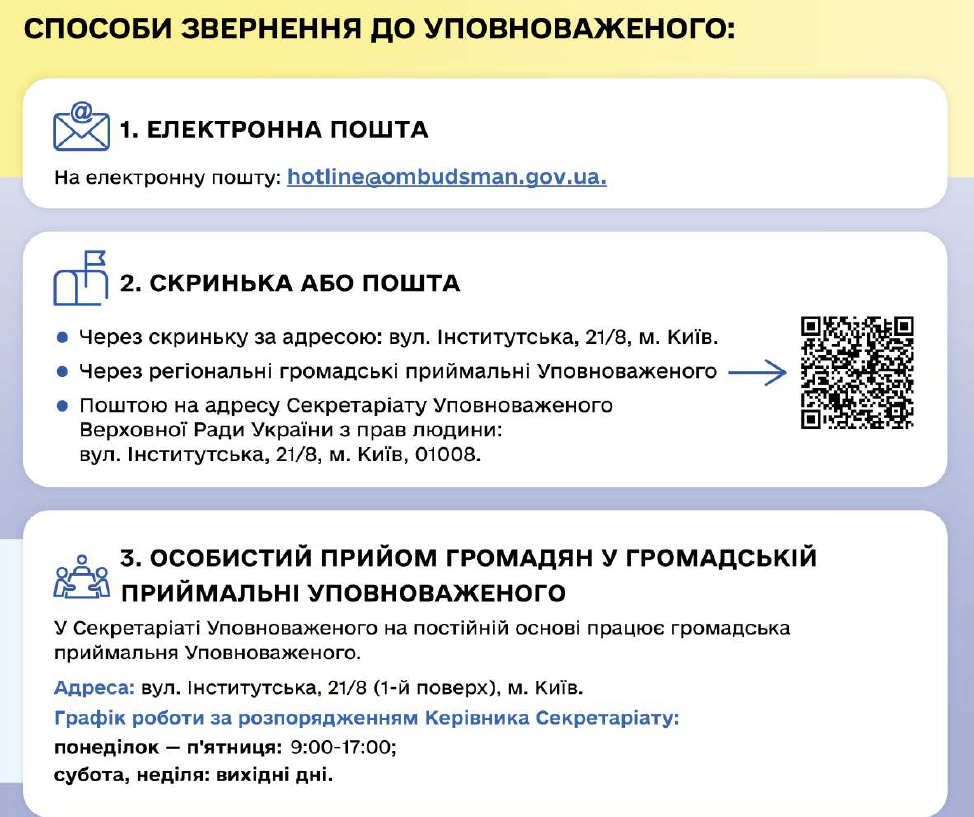Click 'Через регіональні громадські приймальні Уповноваженого' text
This screenshot has width=974, height=817.
pyautogui.click(x=398, y=372)
